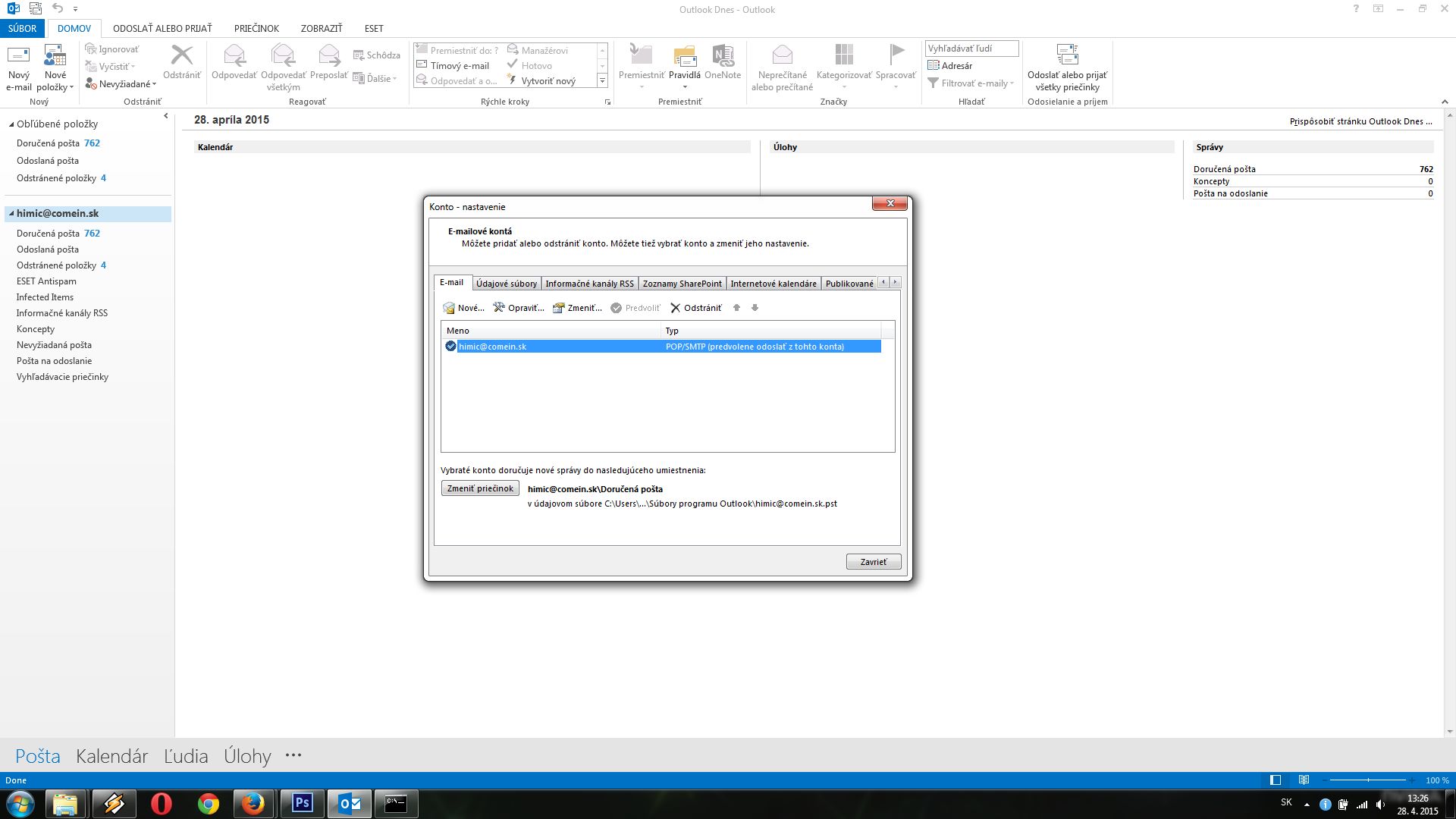
Task: Click Odstrániť in the account dialog
Action: pyautogui.click(x=696, y=308)
